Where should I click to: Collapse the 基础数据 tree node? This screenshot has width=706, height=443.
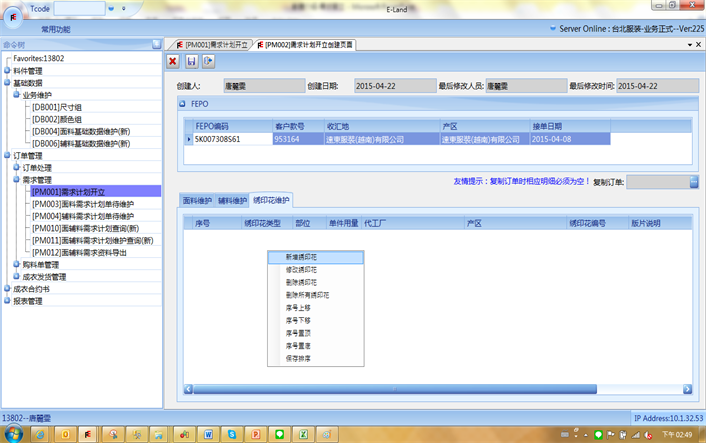pyautogui.click(x=7, y=83)
